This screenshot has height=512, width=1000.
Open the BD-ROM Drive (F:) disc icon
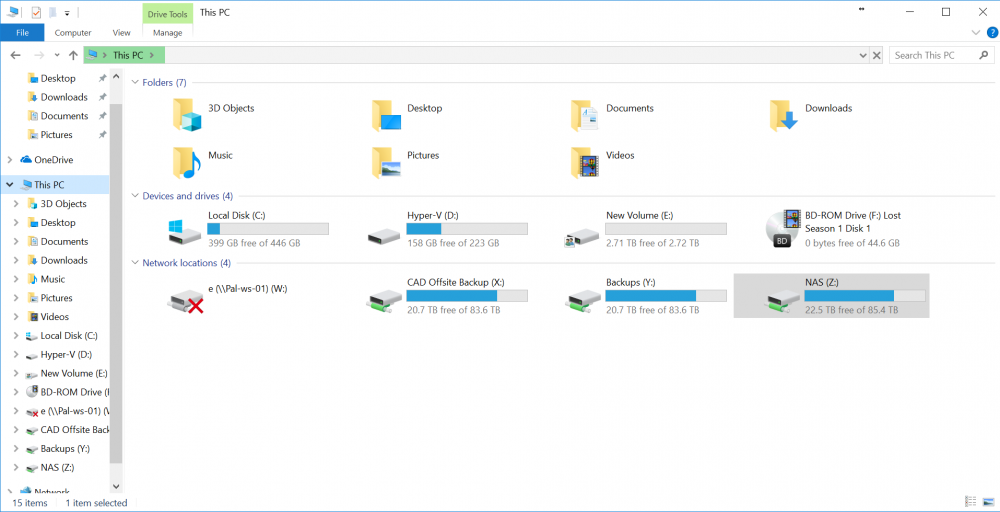click(x=784, y=228)
